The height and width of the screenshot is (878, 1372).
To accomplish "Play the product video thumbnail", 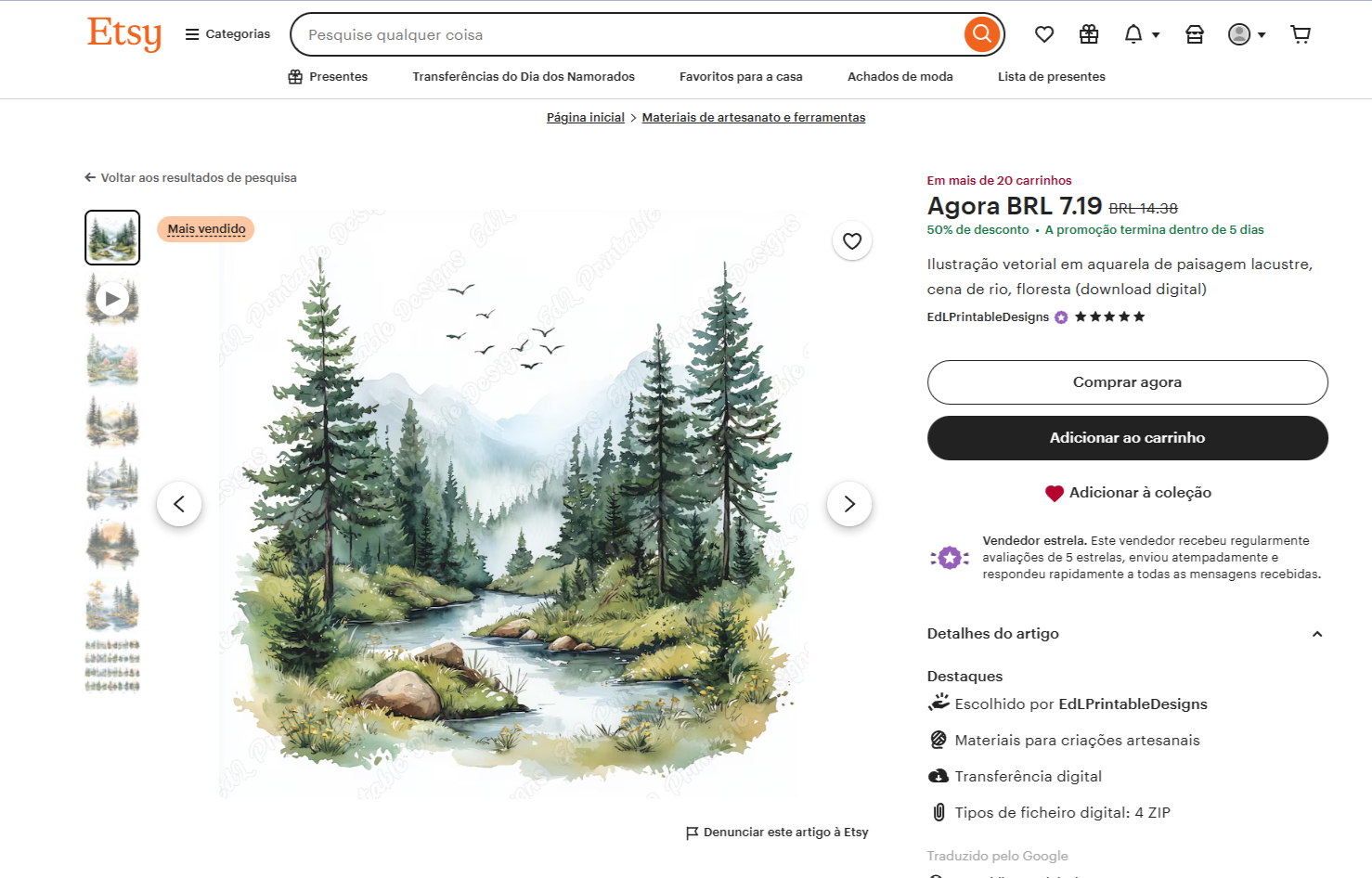I will coord(112,299).
